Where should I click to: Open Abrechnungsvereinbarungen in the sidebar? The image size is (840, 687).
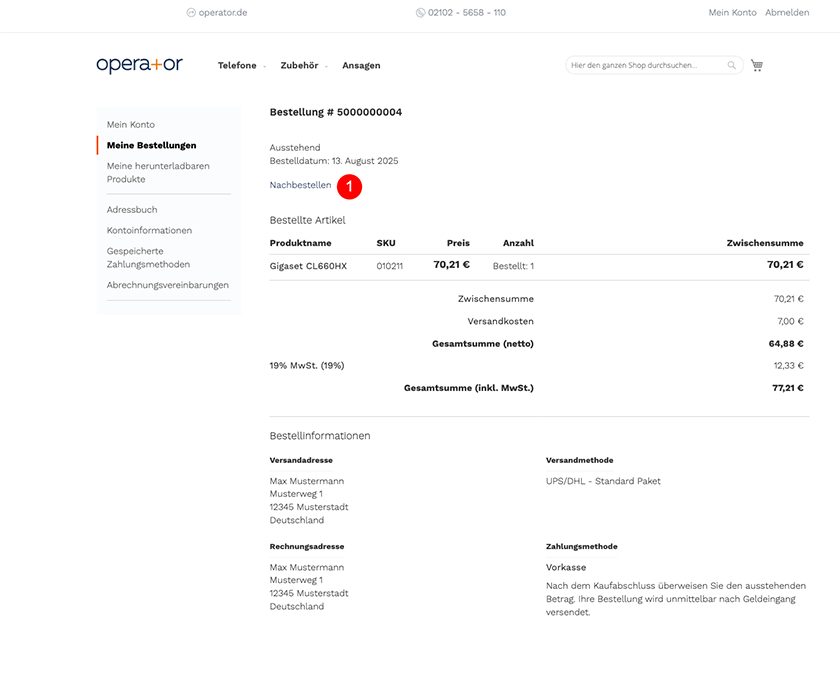pos(168,285)
